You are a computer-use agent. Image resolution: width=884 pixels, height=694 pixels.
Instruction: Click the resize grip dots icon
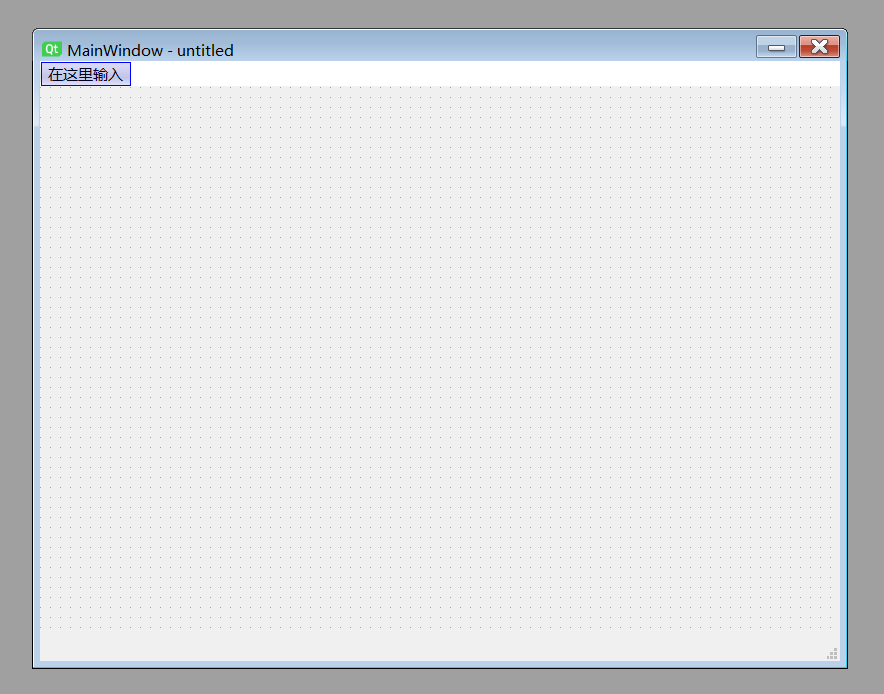point(832,654)
